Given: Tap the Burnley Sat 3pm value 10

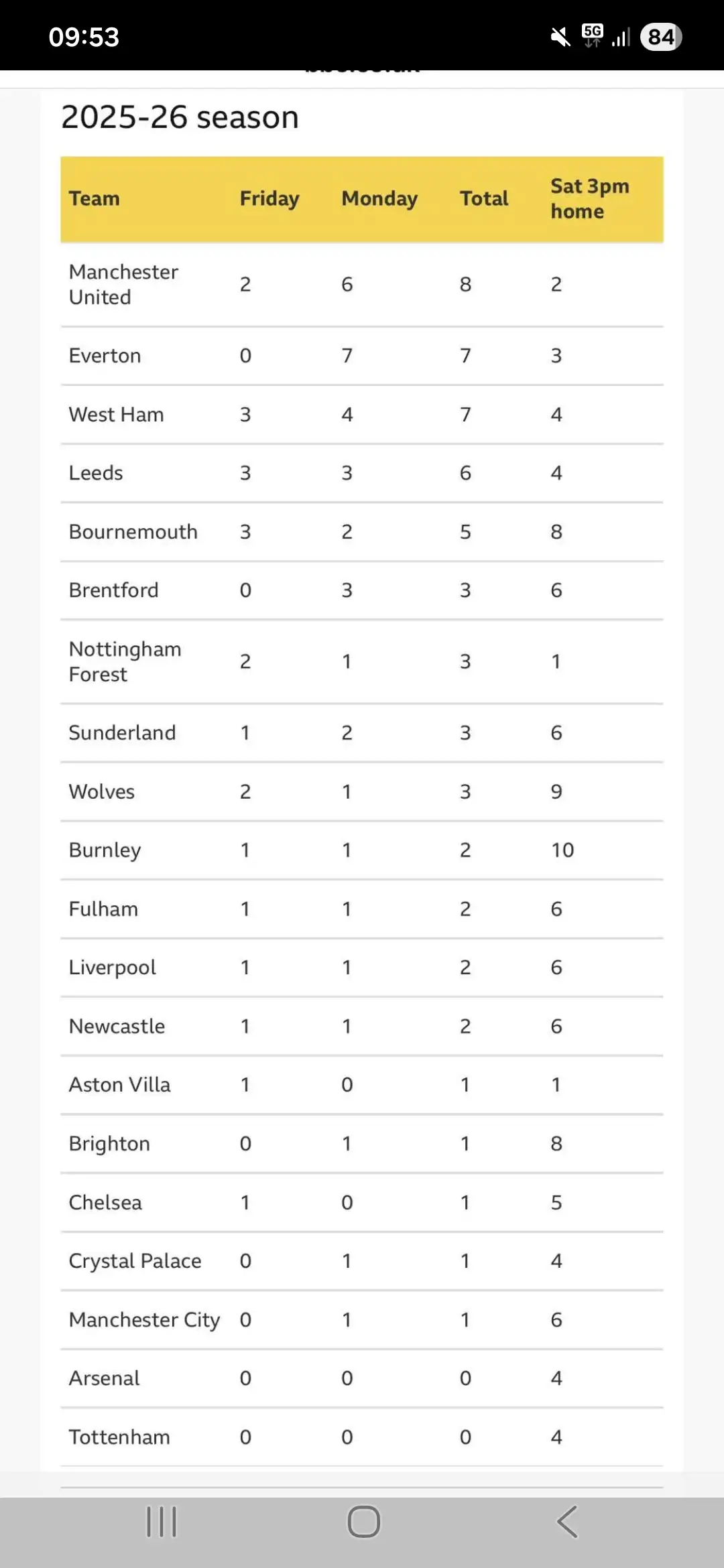Looking at the screenshot, I should pyautogui.click(x=562, y=850).
